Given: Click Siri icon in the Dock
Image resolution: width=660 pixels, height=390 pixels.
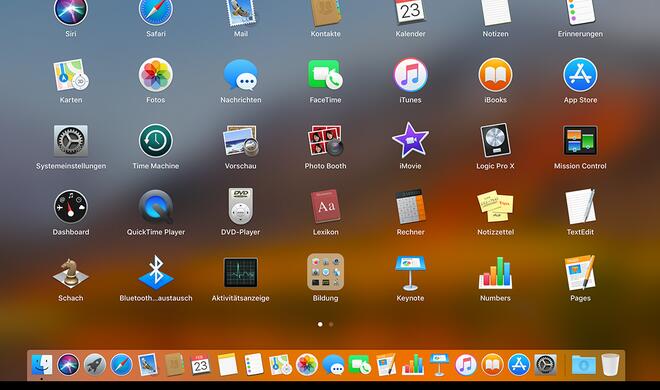Looking at the screenshot, I should click(68, 364).
